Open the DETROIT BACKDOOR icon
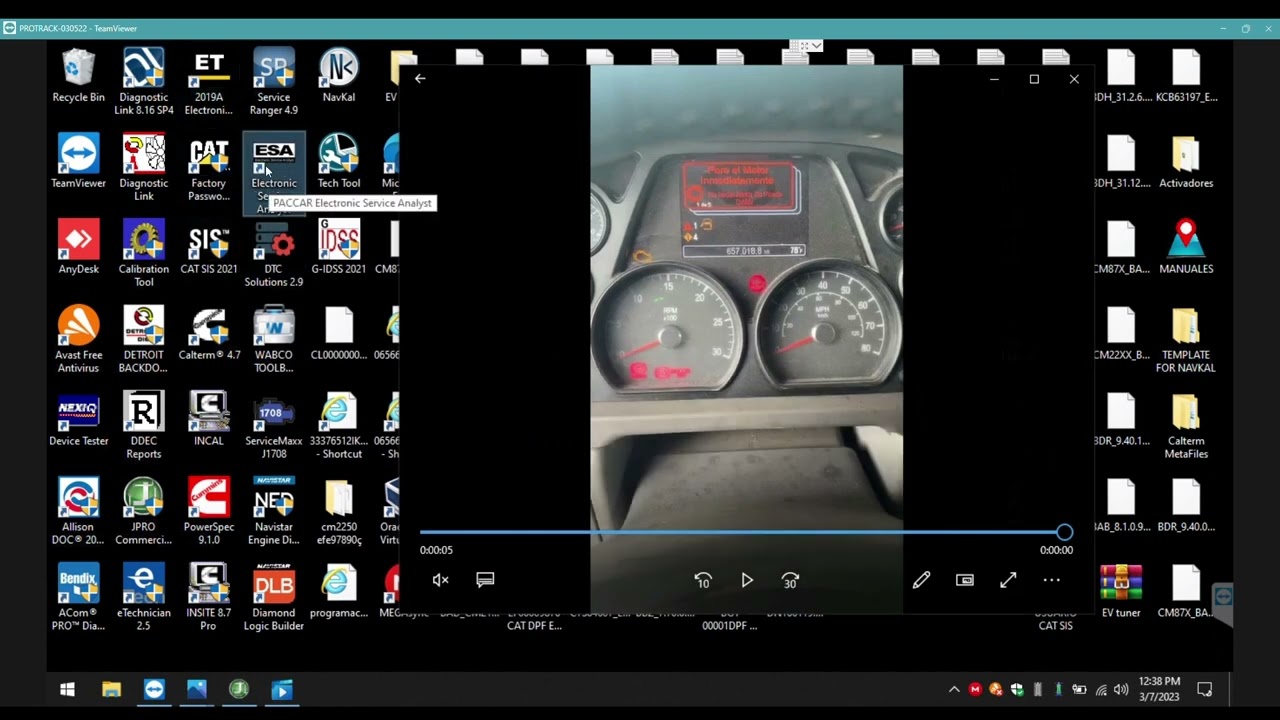 point(143,340)
